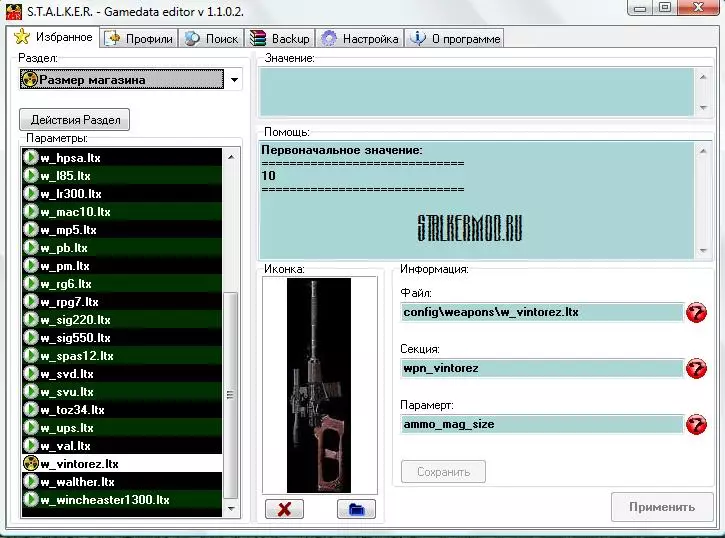Select w_hpsa.ltx in parameters list
This screenshot has width=725, height=538.
tap(122, 158)
